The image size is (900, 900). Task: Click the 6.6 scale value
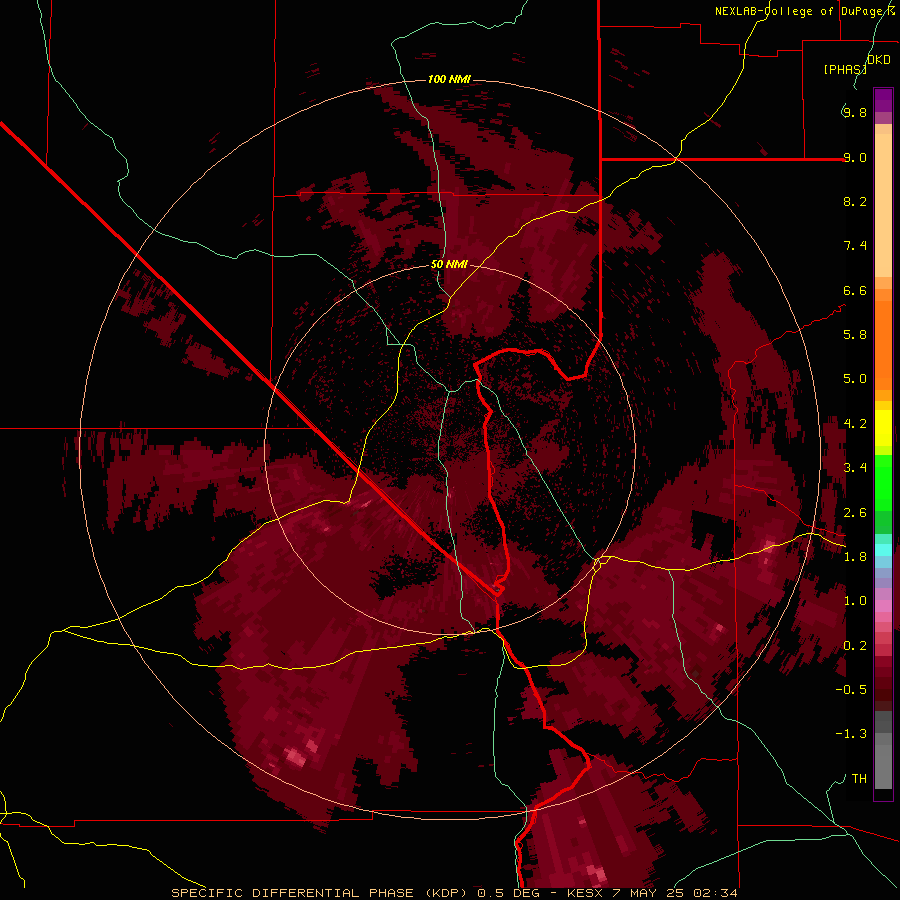tap(855, 290)
